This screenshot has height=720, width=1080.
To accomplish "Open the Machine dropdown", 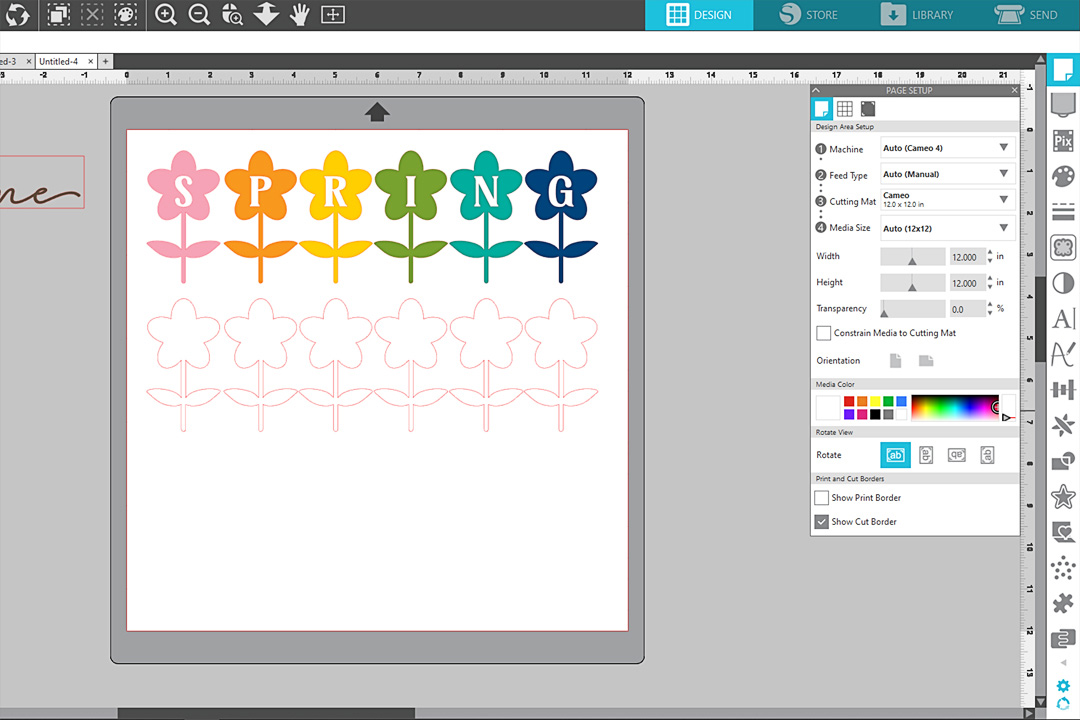I will tap(946, 148).
